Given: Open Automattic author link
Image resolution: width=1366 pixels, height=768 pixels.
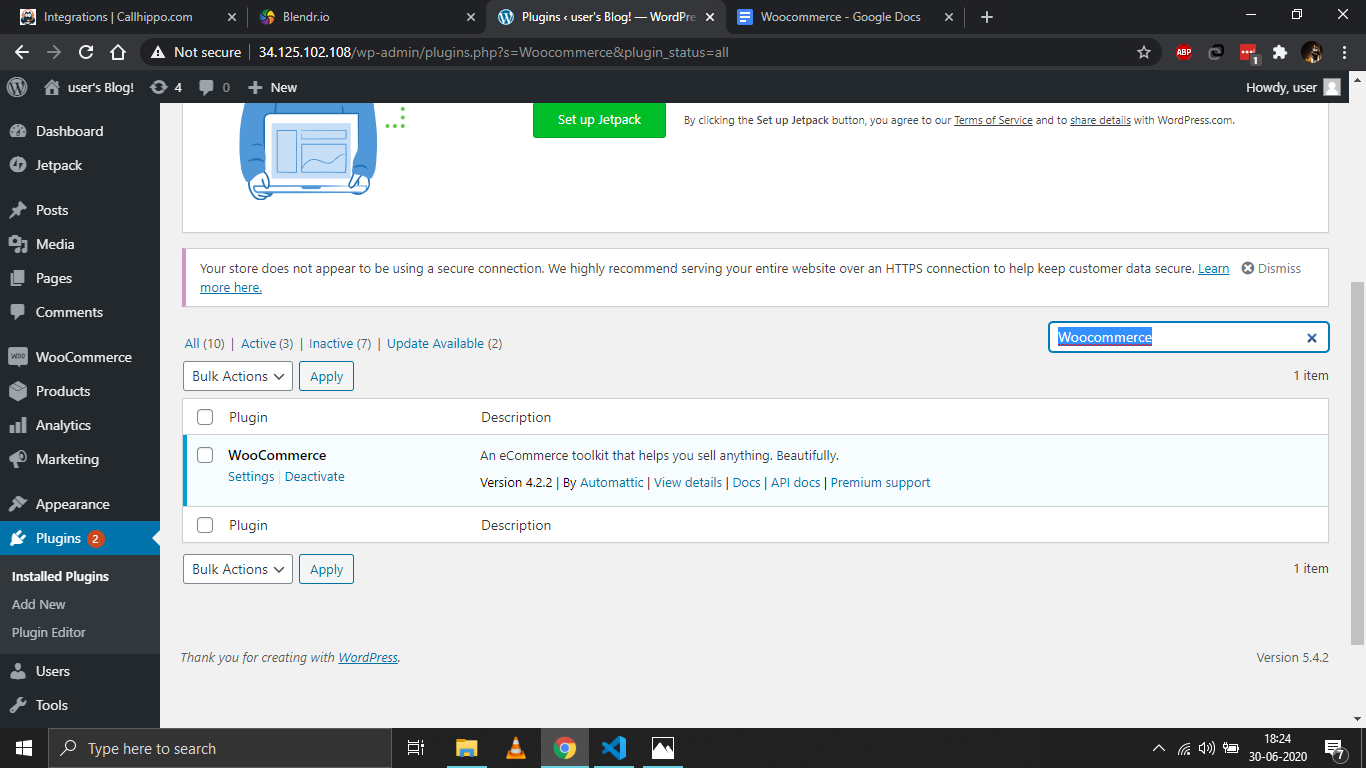Looking at the screenshot, I should 612,482.
